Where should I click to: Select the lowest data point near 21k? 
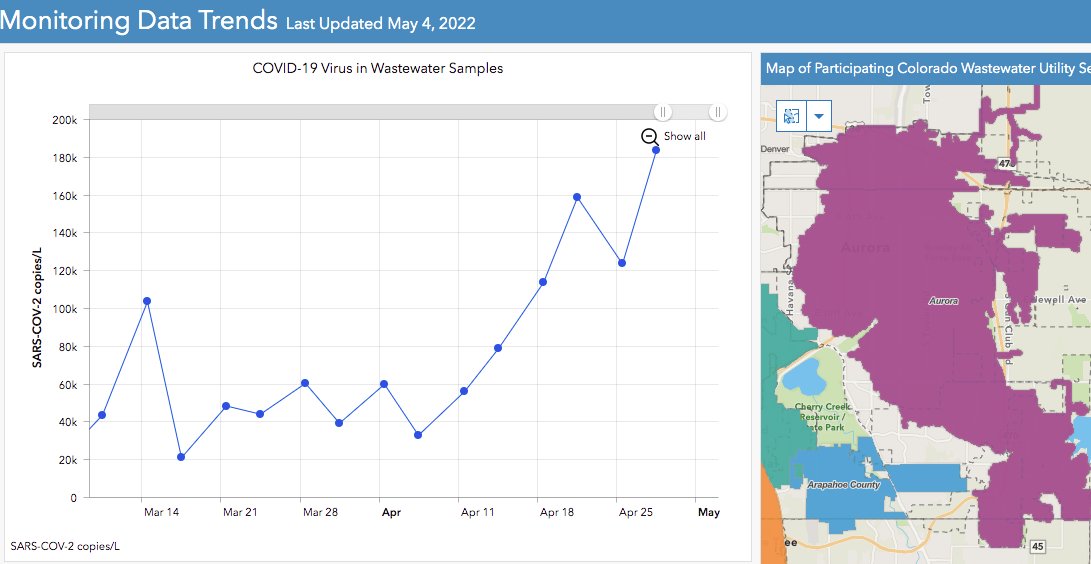[181, 457]
